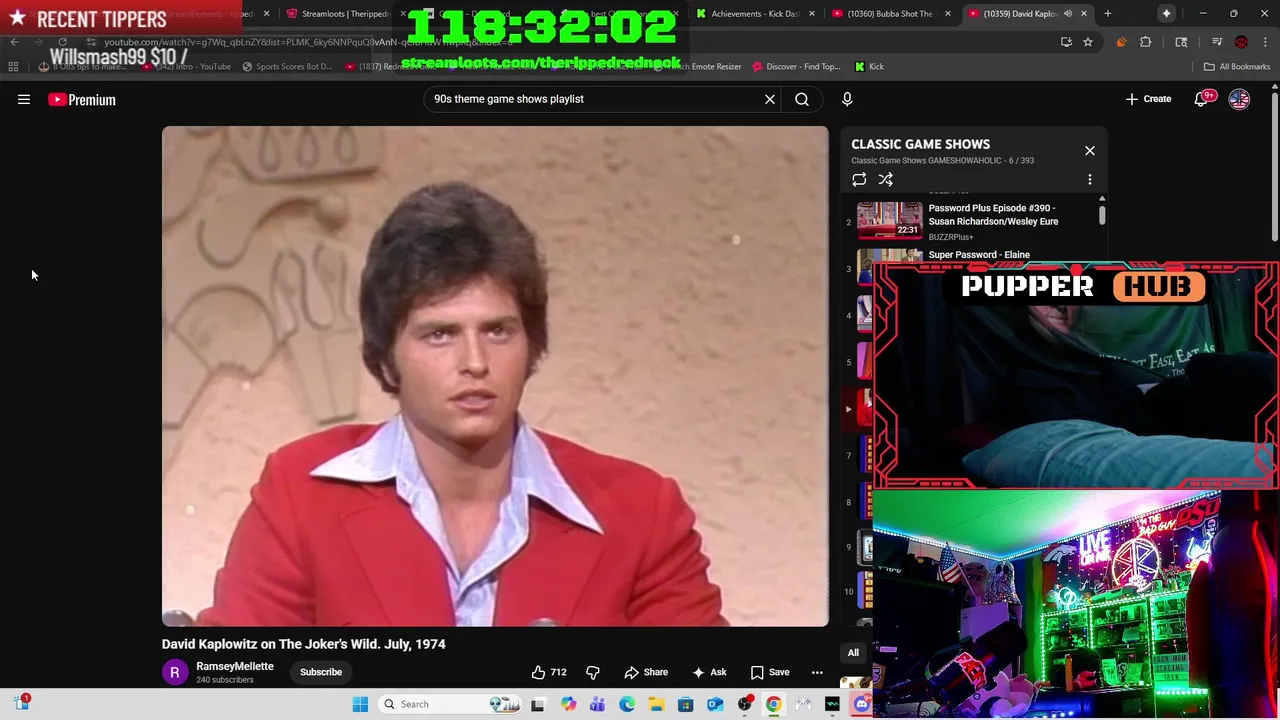The image size is (1280, 720).
Task: Like the David Kaplowitz video
Action: [x=548, y=672]
